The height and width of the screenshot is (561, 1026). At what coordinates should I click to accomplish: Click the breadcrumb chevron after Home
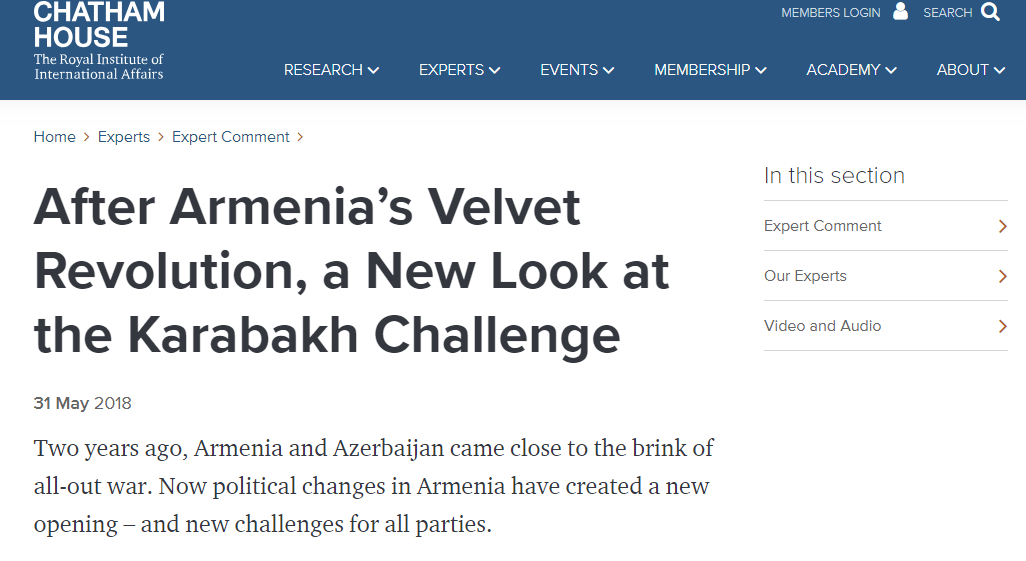point(86,137)
